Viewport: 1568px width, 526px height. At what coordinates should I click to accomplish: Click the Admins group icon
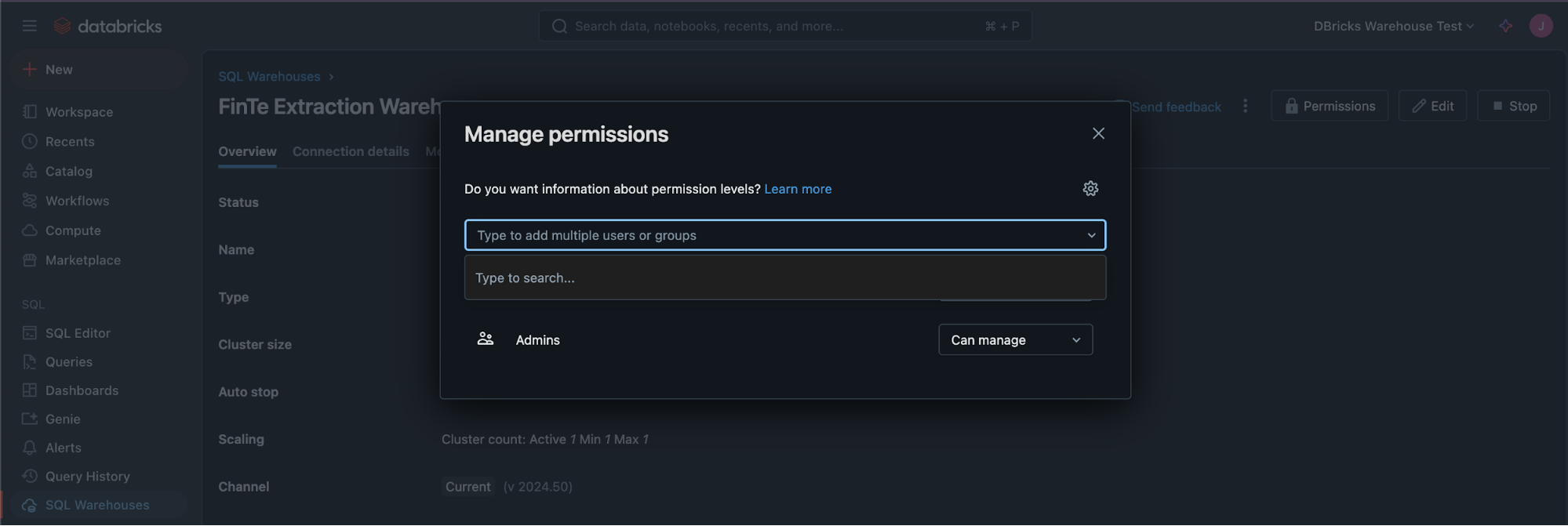point(486,339)
